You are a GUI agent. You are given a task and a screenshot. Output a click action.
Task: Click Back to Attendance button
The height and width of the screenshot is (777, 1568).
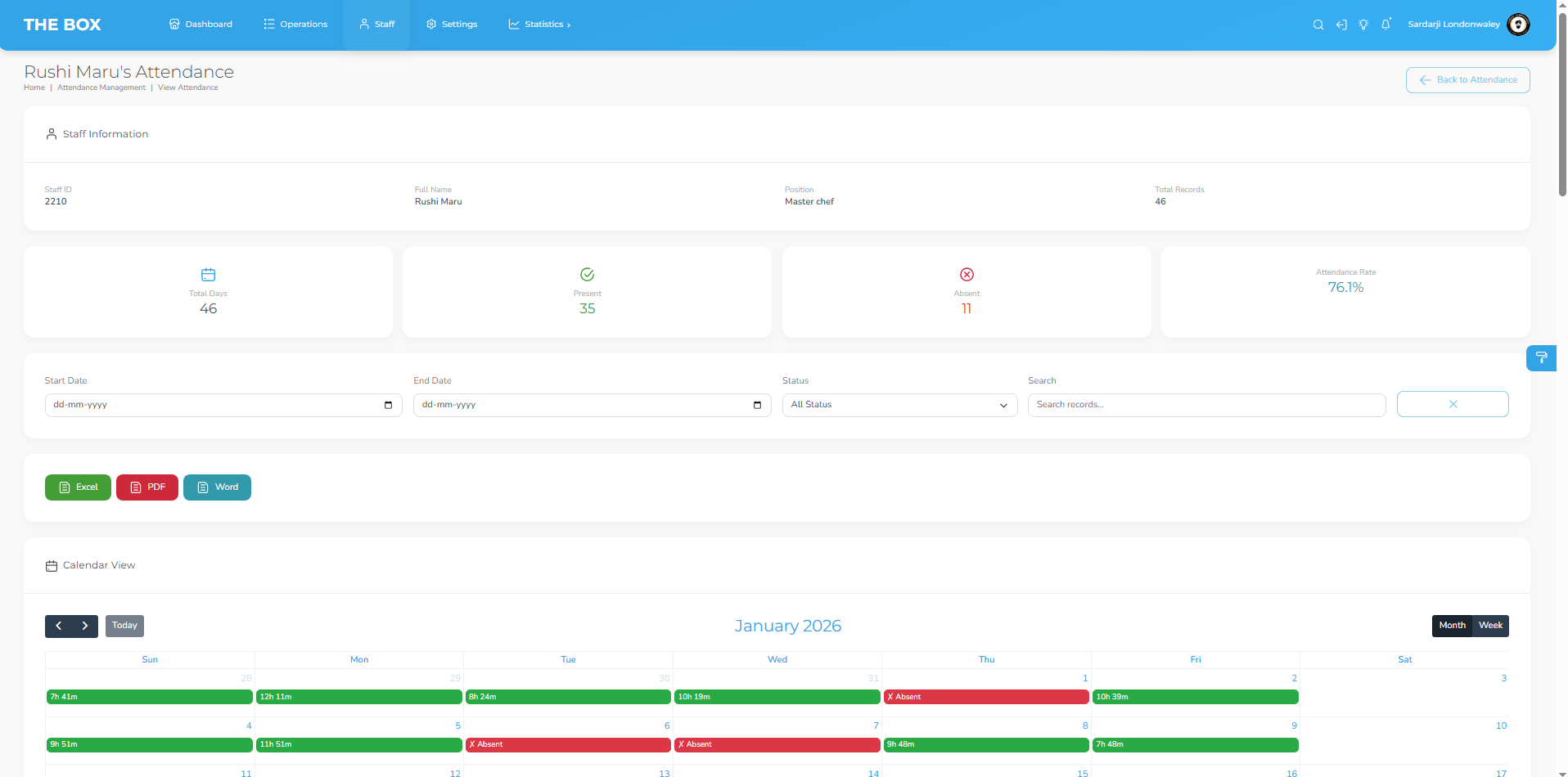1467,80
